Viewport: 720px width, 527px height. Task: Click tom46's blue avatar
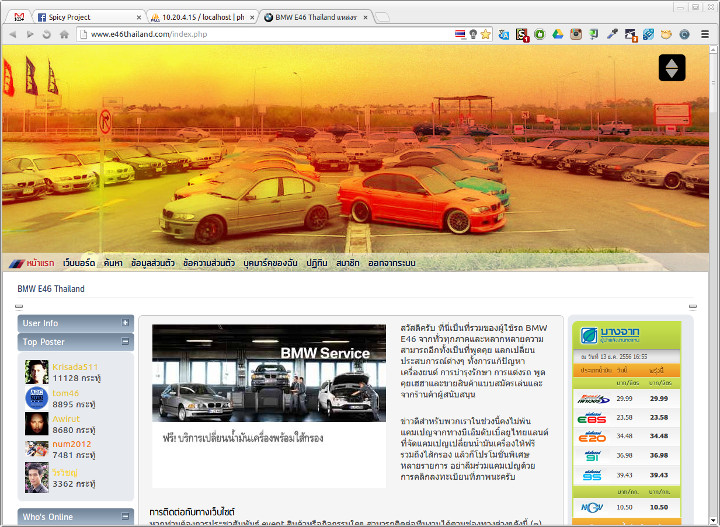coord(37,398)
